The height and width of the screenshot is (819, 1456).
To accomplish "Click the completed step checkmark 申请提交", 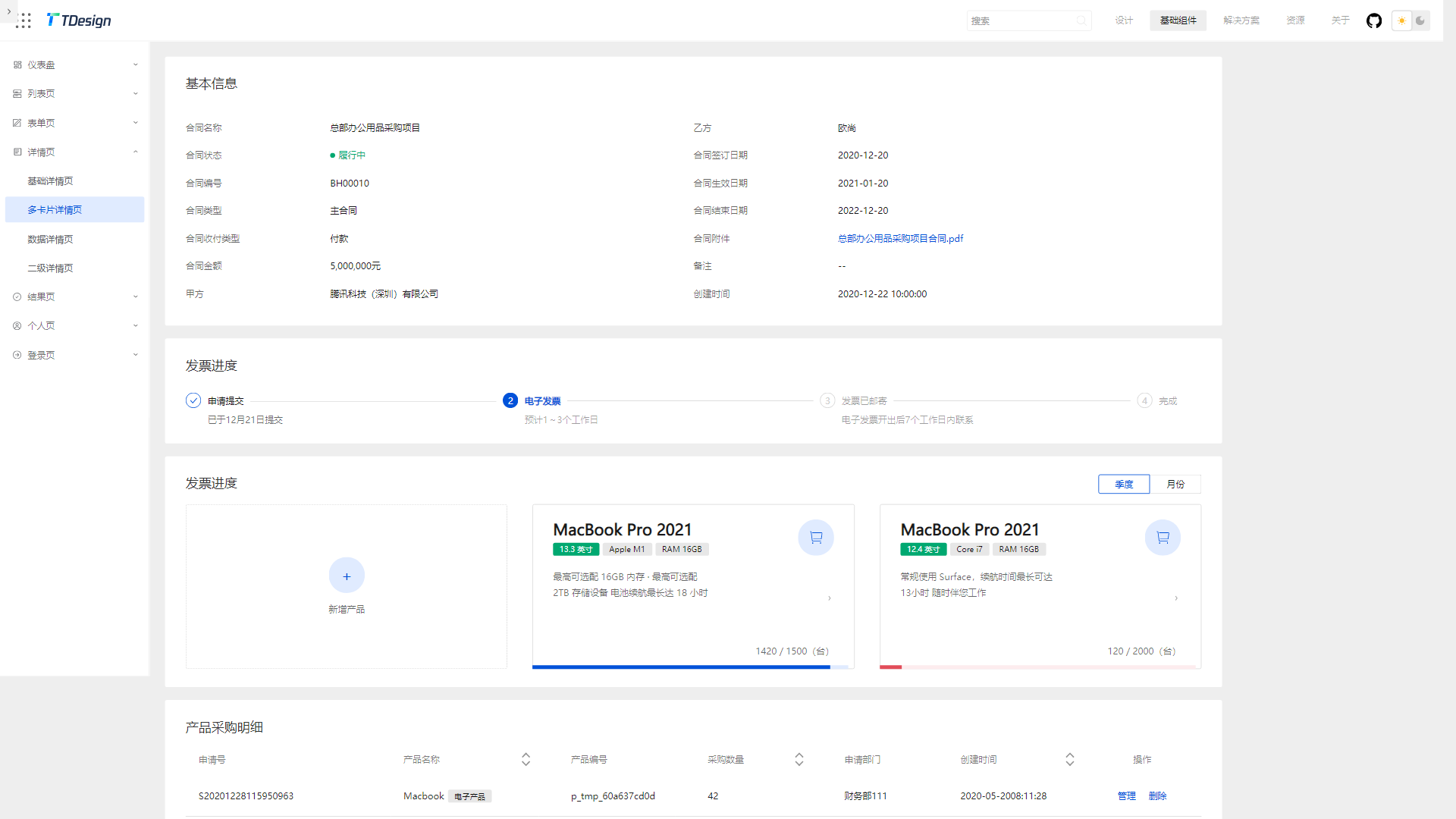I will [193, 400].
